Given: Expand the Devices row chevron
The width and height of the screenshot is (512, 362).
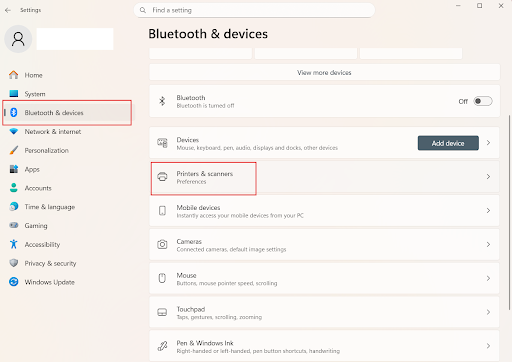Looking at the screenshot, I should (488, 143).
